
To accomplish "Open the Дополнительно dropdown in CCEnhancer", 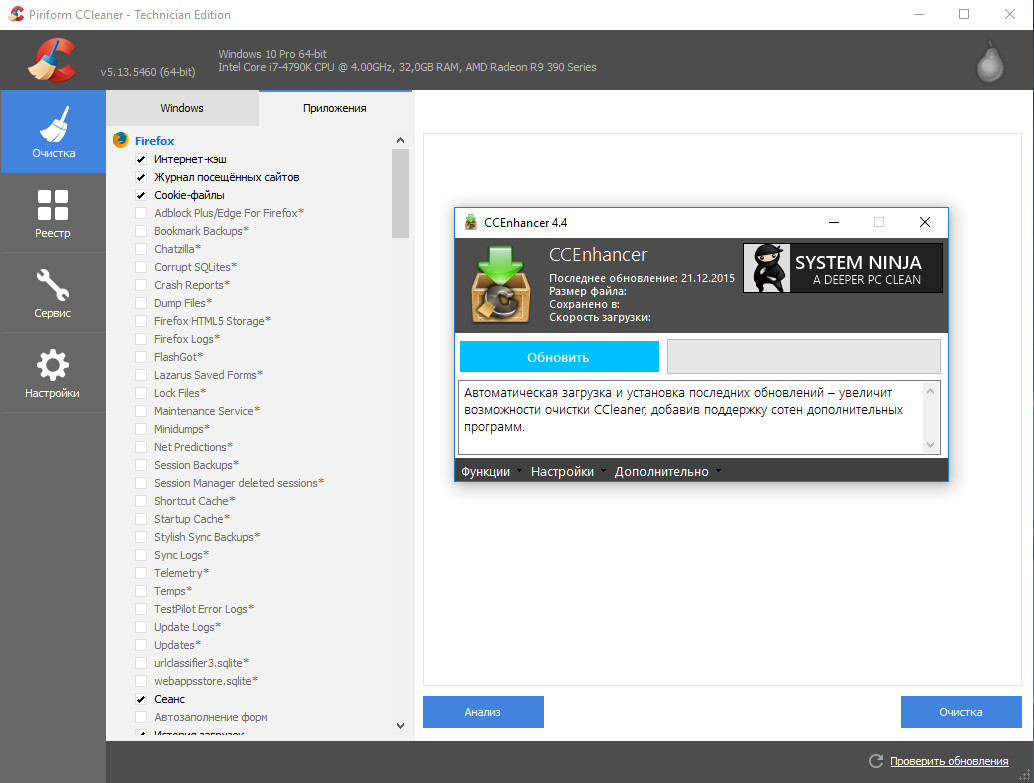I will pos(667,472).
